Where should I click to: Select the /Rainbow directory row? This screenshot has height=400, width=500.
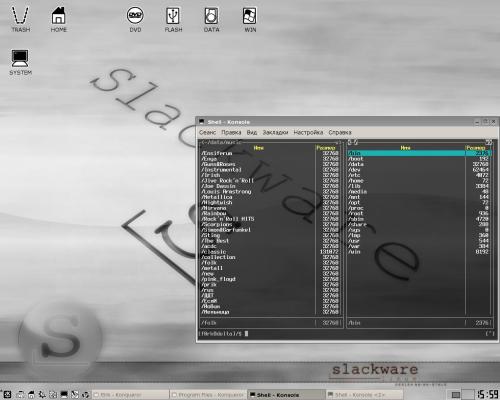click(x=270, y=213)
